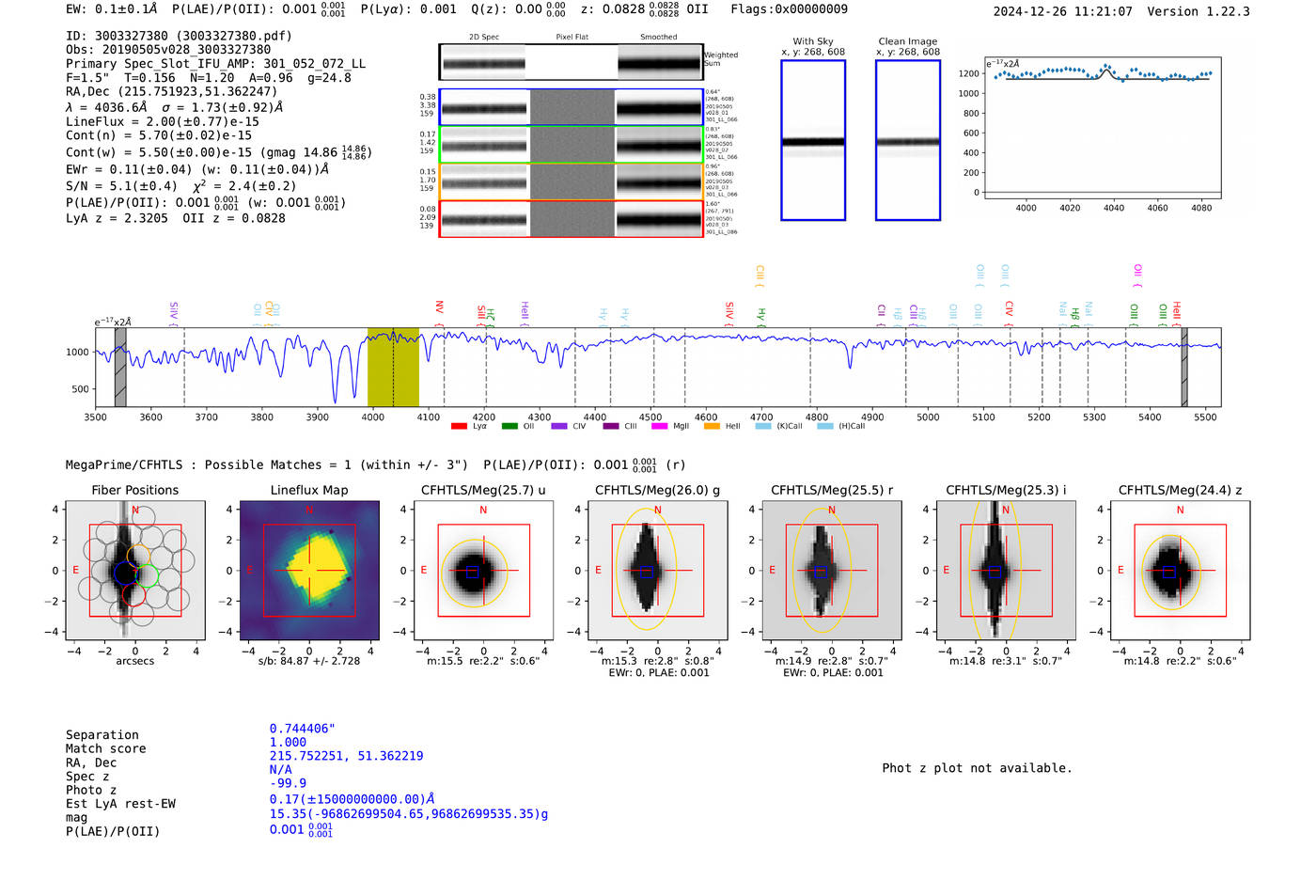Viewport: 1316px width, 896px height.
Task: Click the red-framed 2D spectrum row
Action: 572,219
